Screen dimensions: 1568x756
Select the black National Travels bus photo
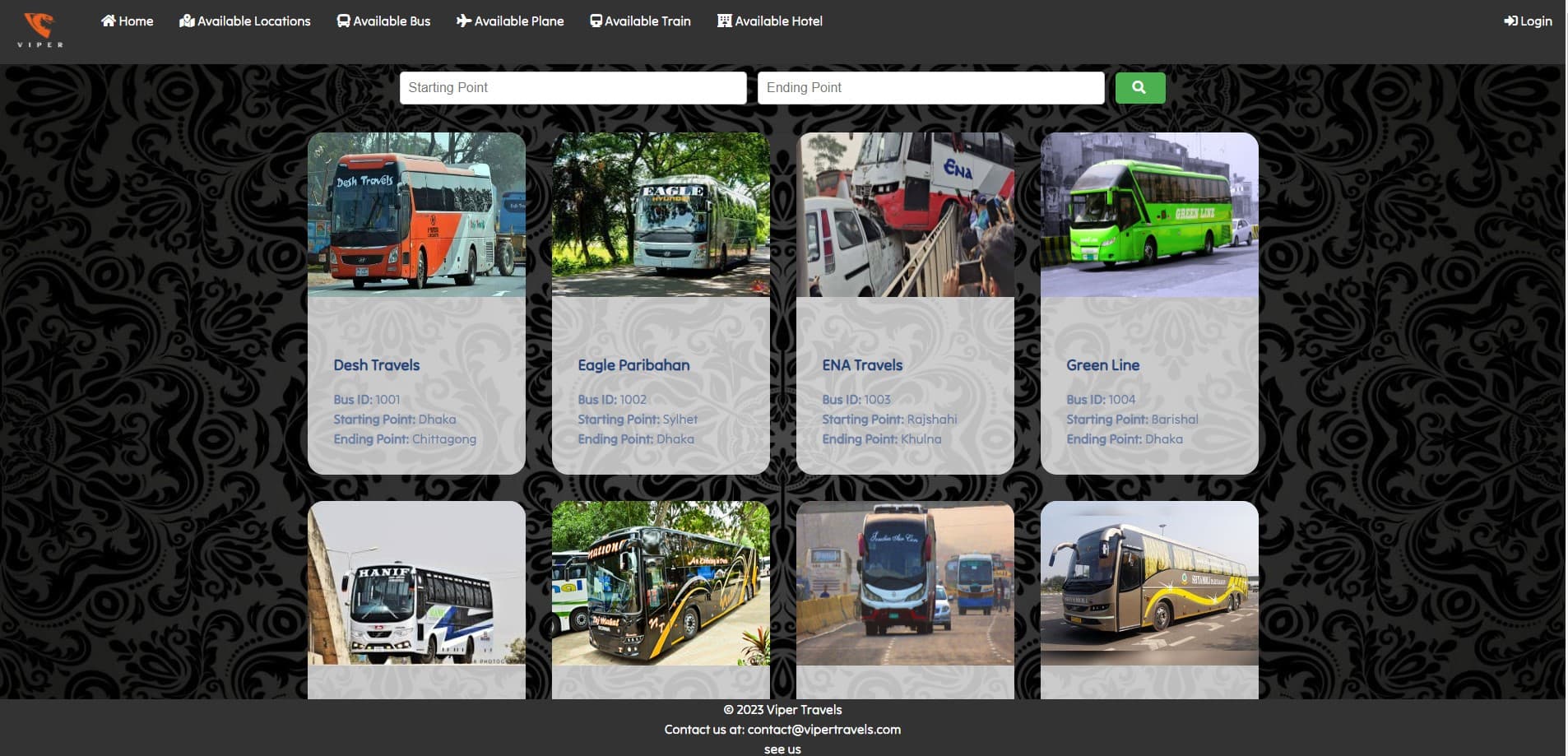click(x=661, y=583)
